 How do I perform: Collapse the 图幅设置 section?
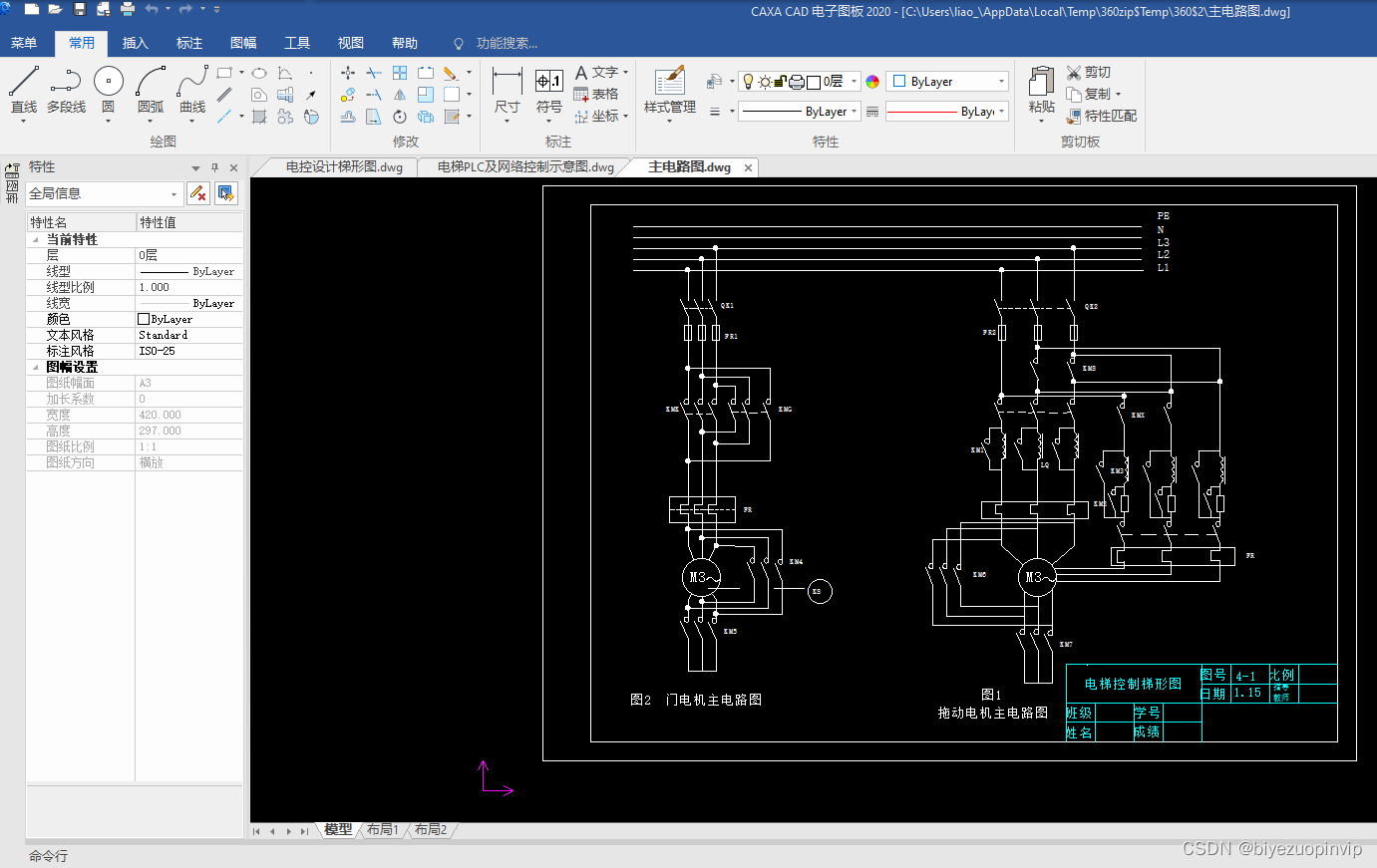pos(36,367)
